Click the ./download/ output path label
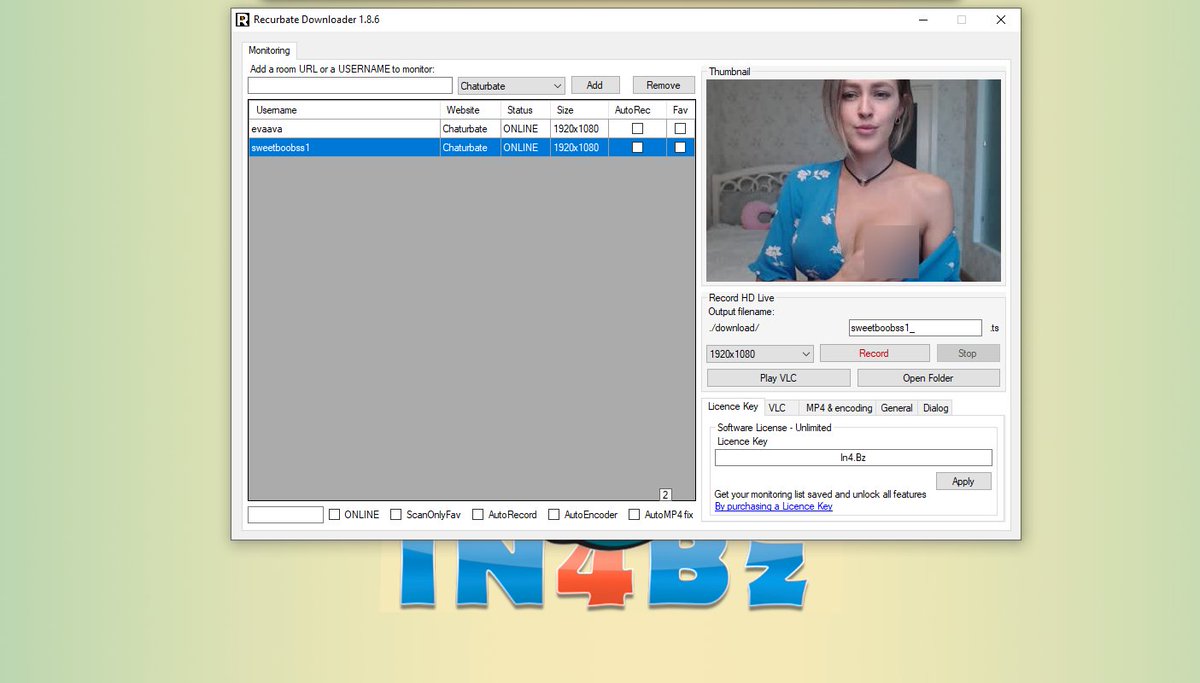 [x=734, y=328]
